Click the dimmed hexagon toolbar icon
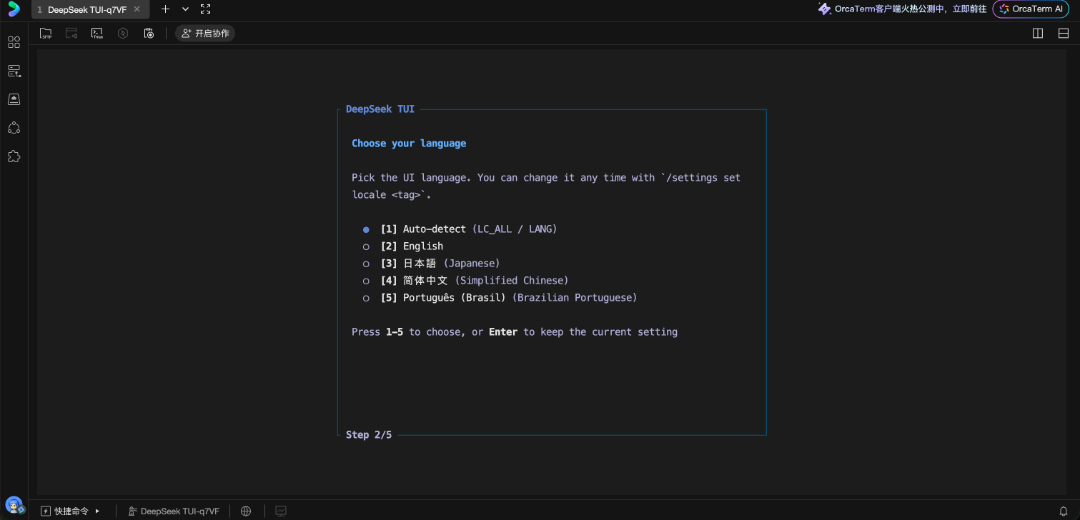The image size is (1080, 520). [x=123, y=33]
